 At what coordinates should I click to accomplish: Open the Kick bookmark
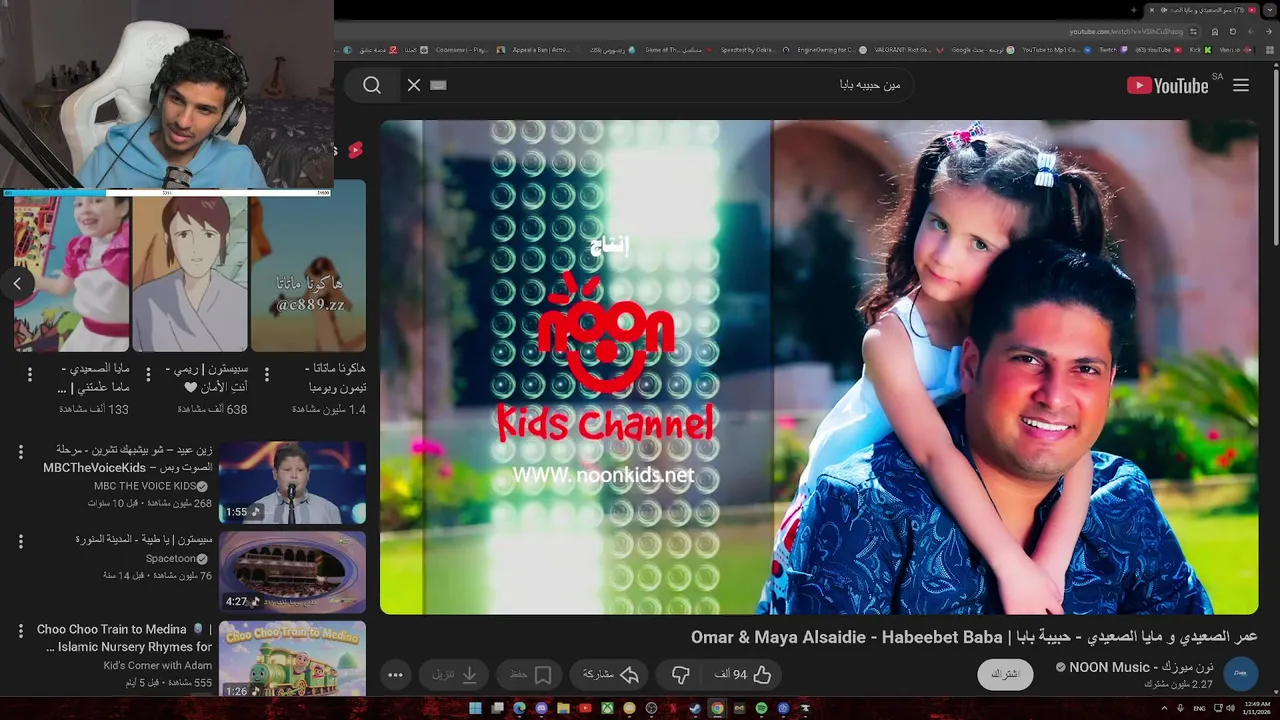[x=1201, y=49]
